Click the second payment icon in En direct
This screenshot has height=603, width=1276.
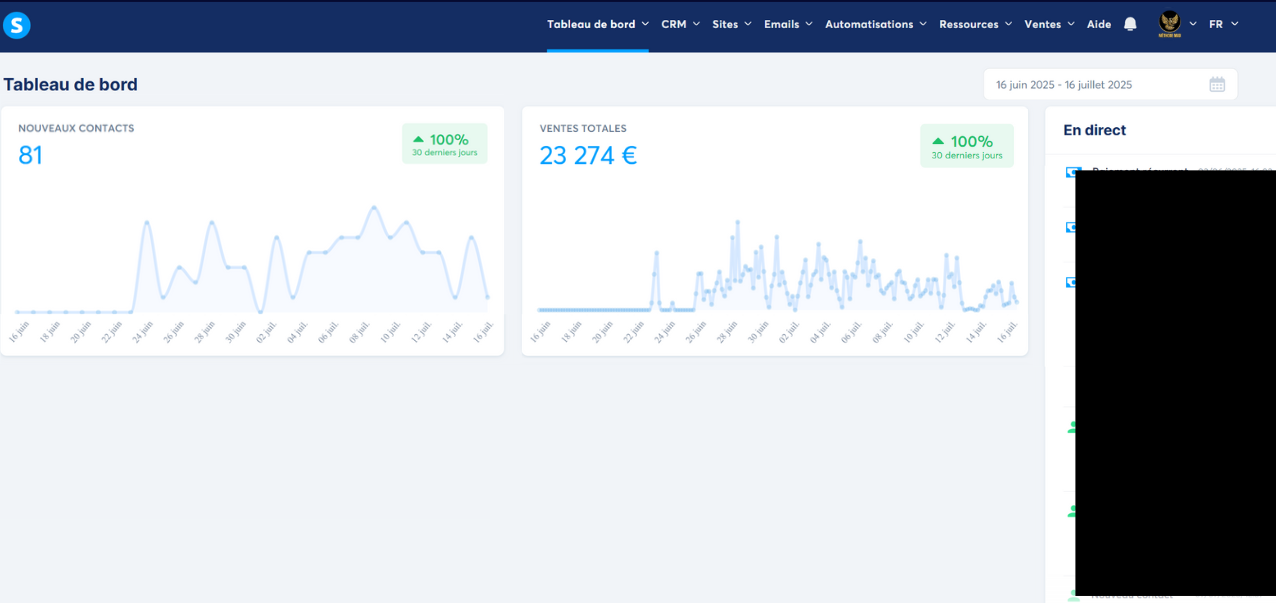tap(1071, 227)
